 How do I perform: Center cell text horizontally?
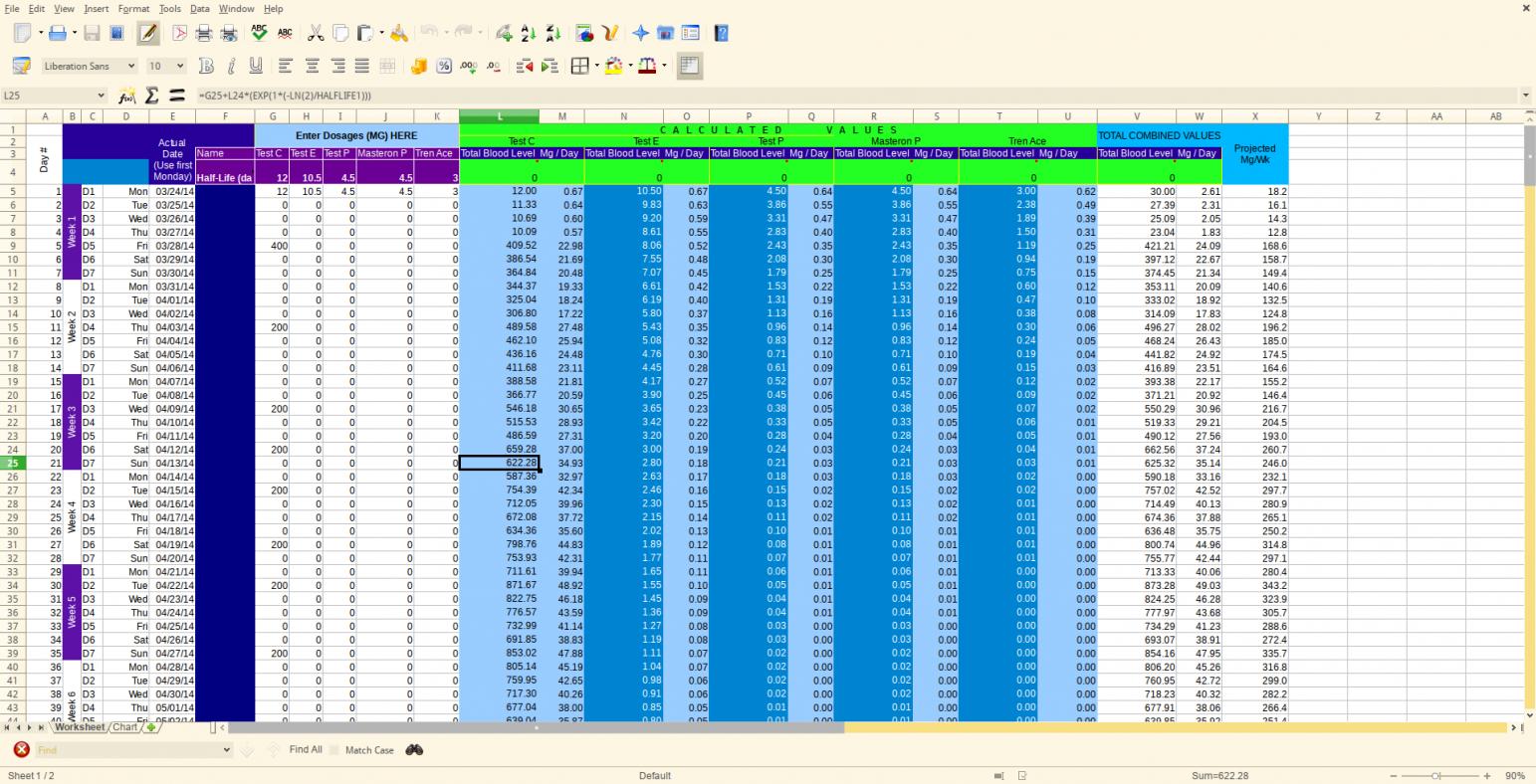[x=312, y=66]
